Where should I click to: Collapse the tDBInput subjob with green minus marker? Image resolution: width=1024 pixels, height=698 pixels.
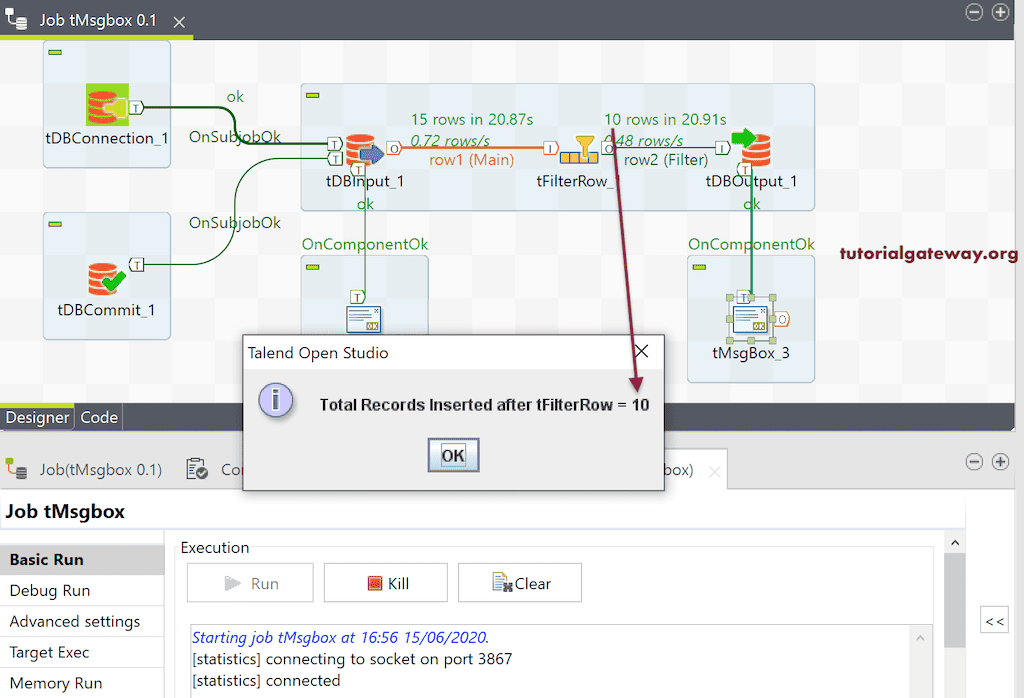coord(313,93)
